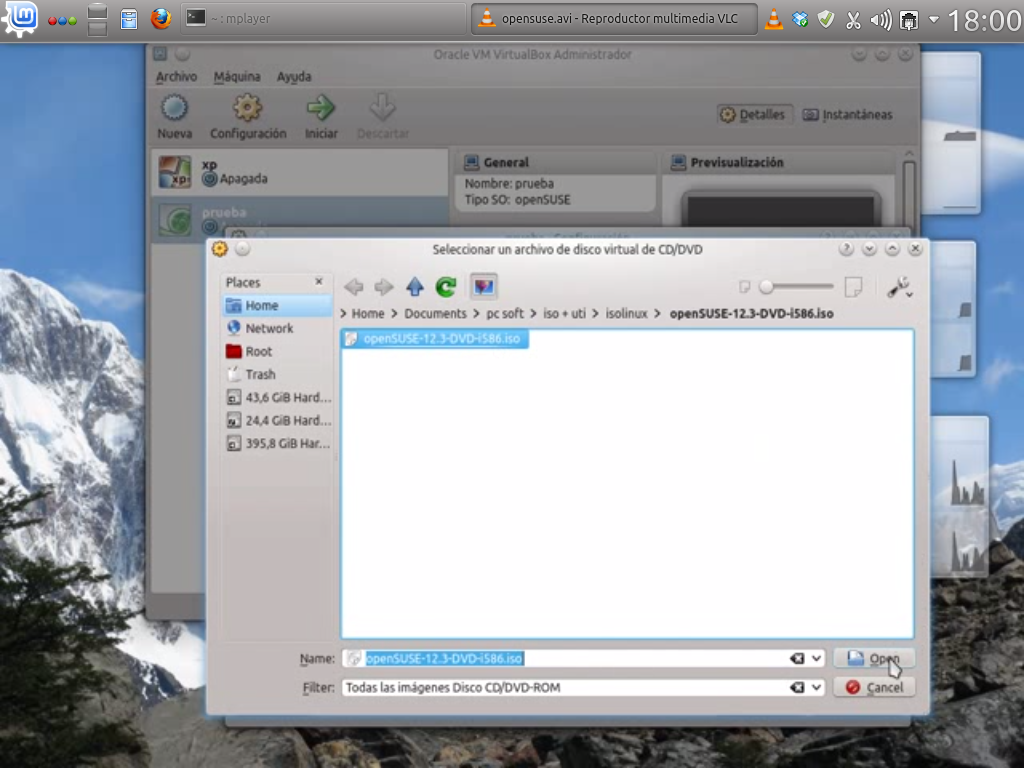
Task: Open the volume control tray icon
Action: [x=881, y=20]
